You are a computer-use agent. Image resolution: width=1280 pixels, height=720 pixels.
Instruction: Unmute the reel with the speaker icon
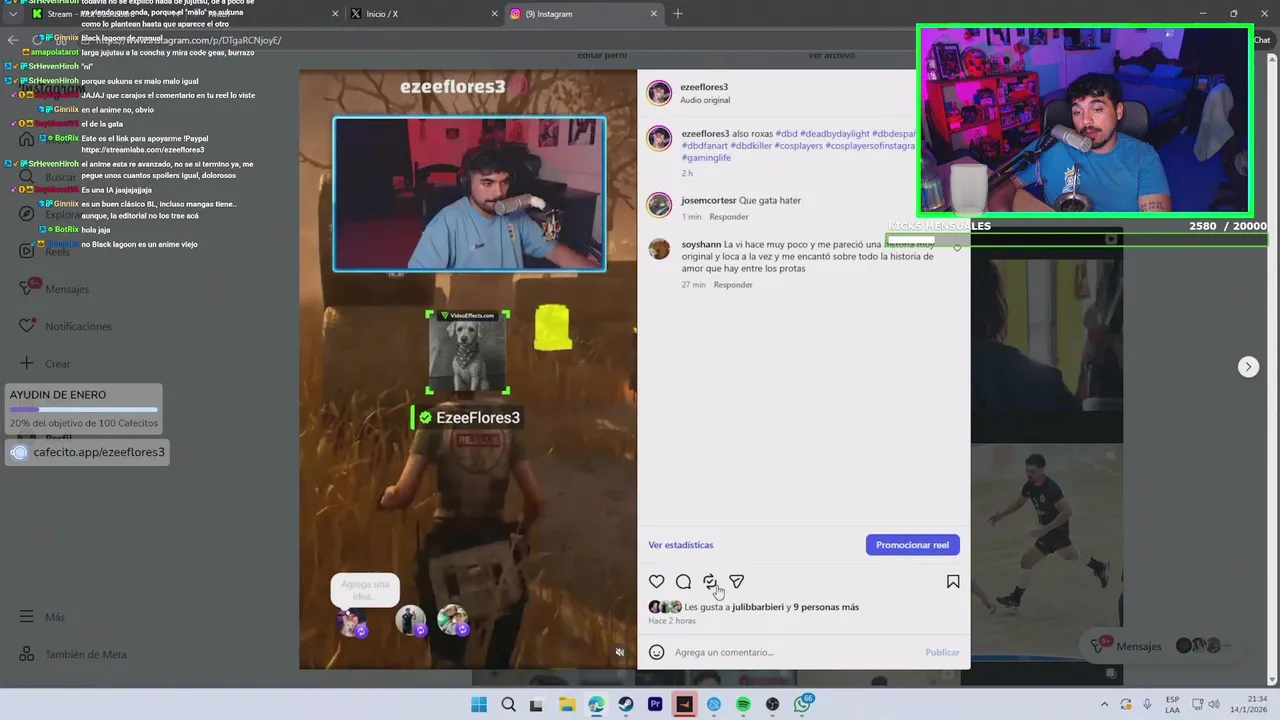620,652
